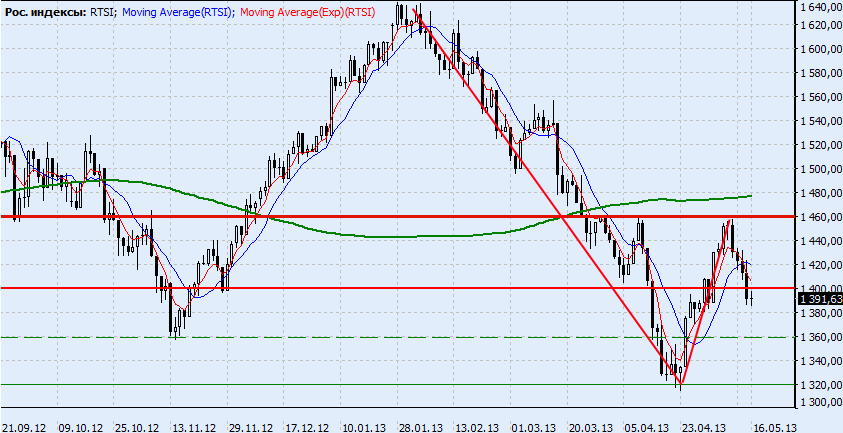
Task: Select the blue 'Moving Average(RTSI);' legend entry
Action: click(x=178, y=12)
